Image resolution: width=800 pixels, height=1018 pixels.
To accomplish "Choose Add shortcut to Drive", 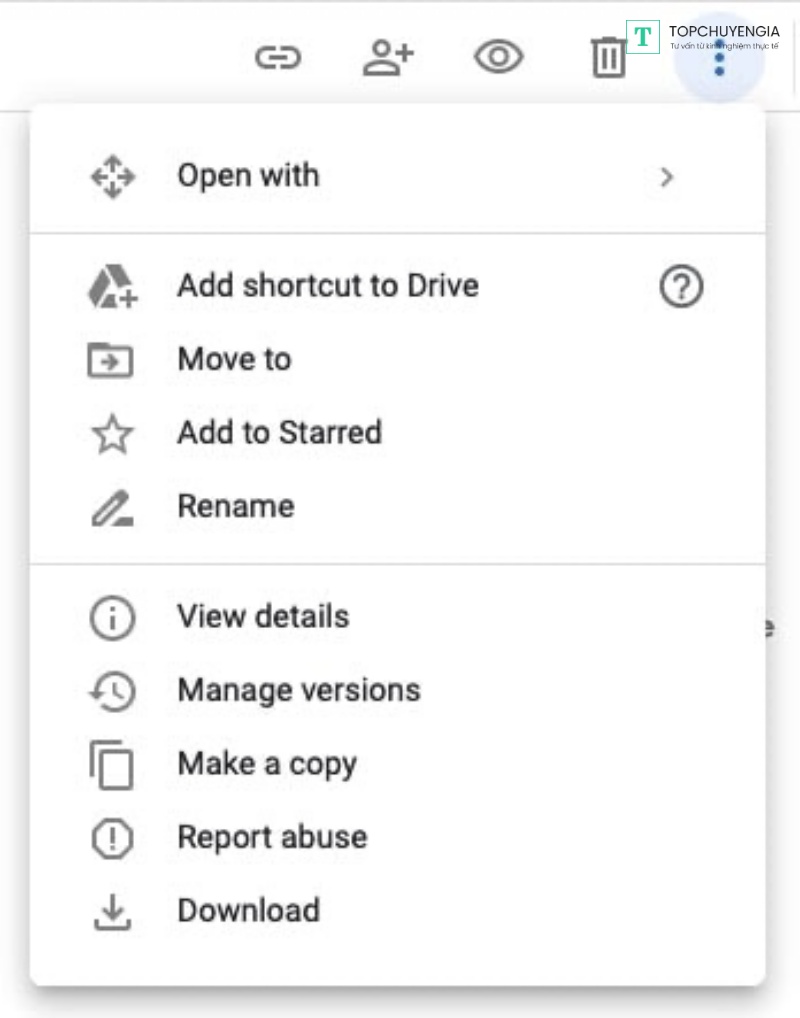I will 327,286.
